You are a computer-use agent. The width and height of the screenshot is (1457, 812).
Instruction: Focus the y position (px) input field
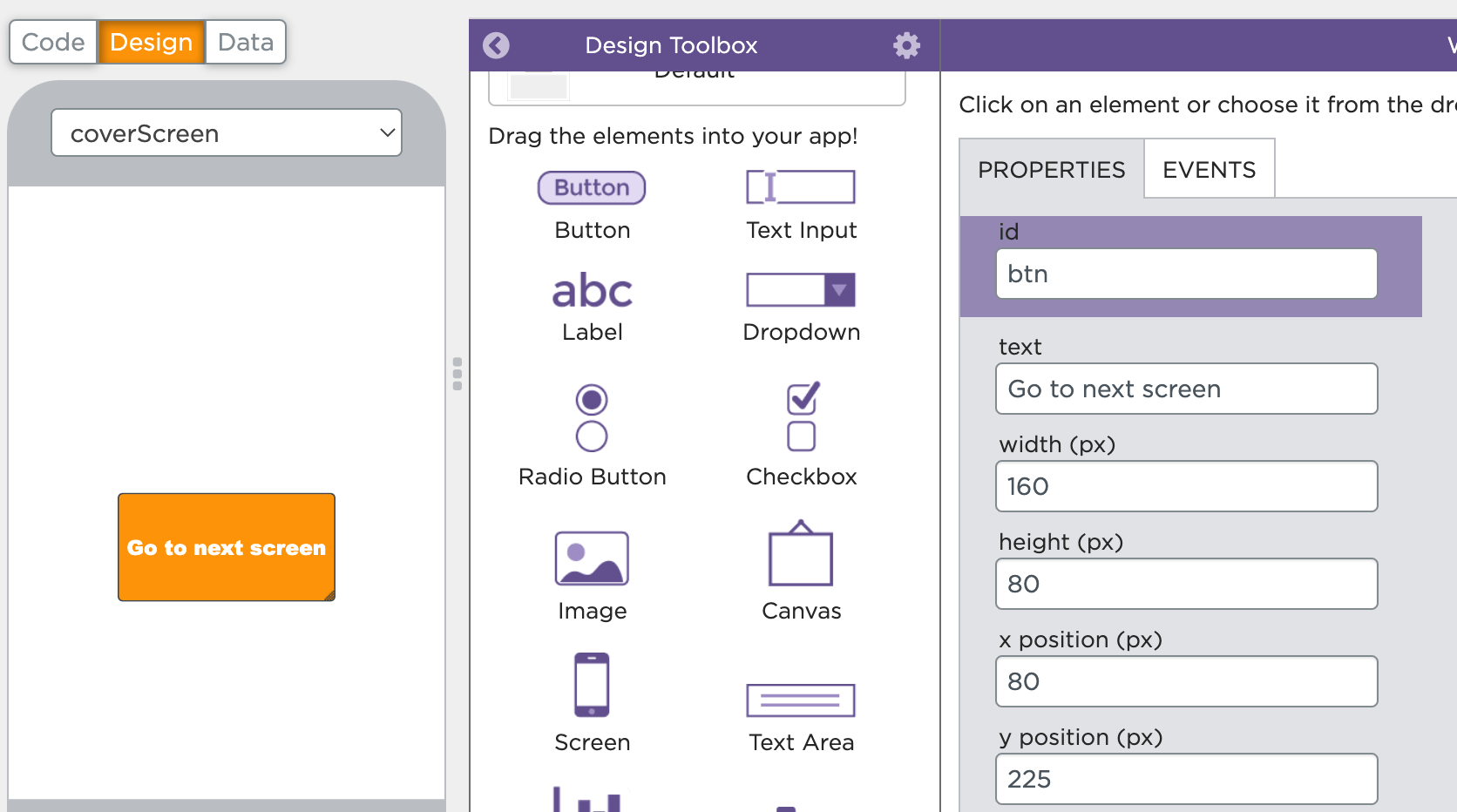click(1187, 779)
